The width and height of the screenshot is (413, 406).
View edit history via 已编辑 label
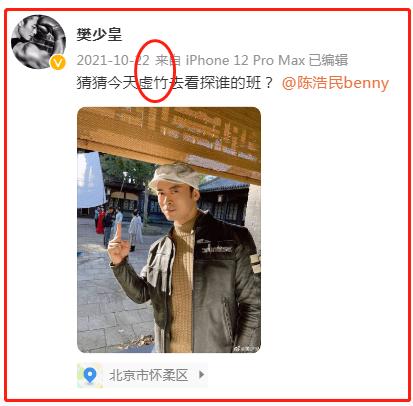pyautogui.click(x=328, y=60)
